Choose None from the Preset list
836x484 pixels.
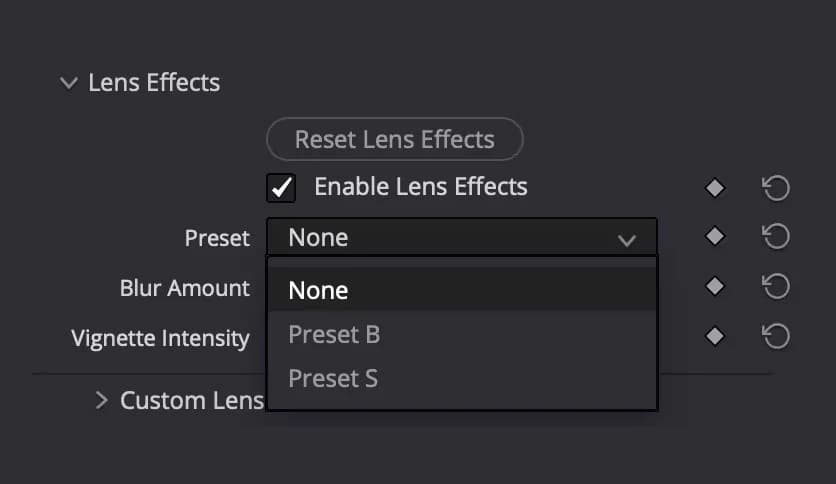318,291
